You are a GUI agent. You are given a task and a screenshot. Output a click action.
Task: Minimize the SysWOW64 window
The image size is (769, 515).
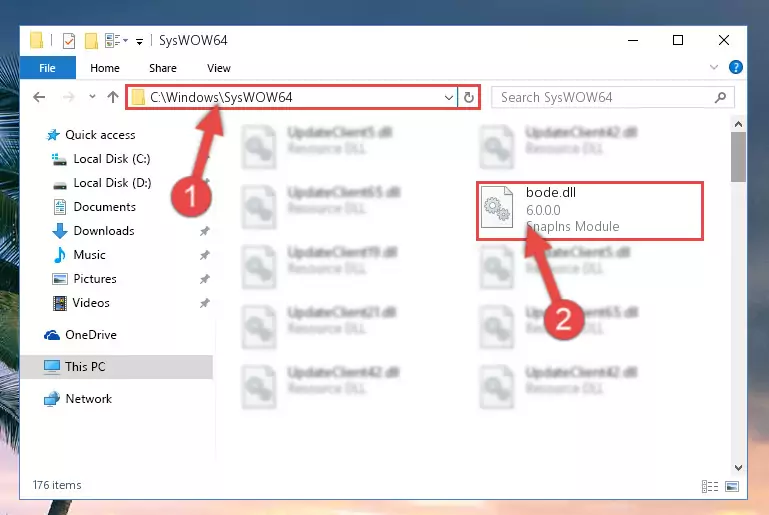tap(633, 40)
